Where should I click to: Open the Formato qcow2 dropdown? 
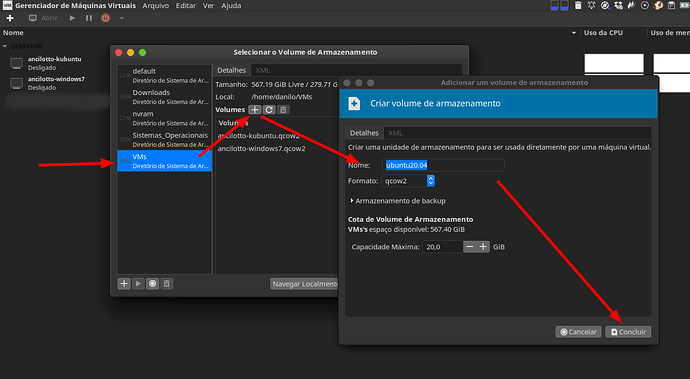coord(408,180)
